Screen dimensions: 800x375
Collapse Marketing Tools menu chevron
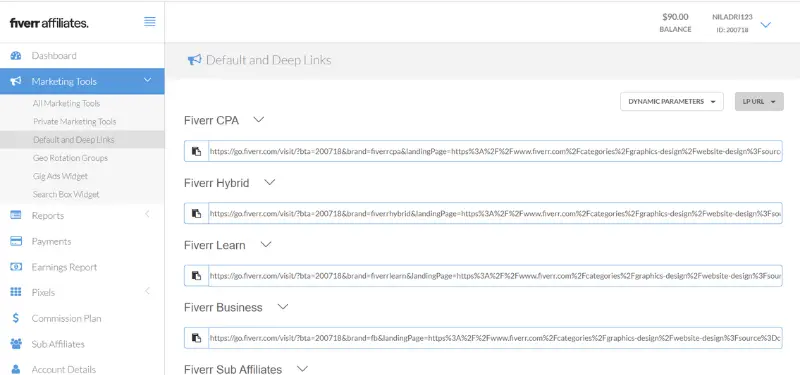click(x=147, y=80)
